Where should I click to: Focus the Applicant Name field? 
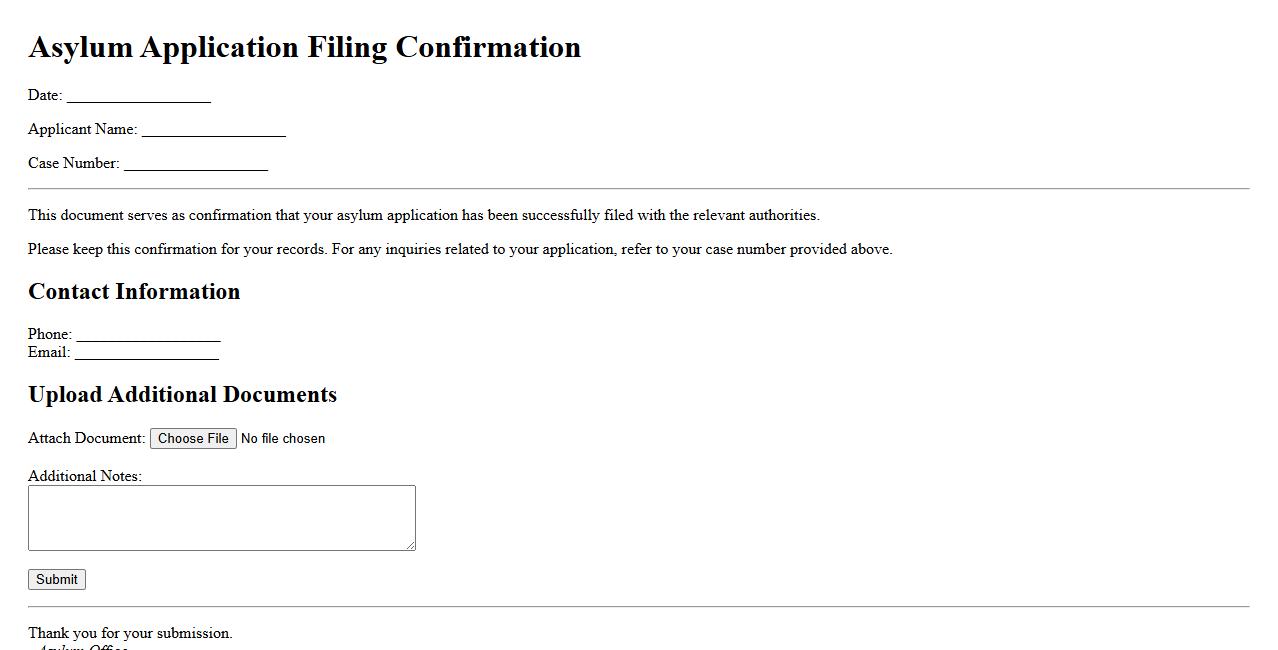[x=214, y=129]
